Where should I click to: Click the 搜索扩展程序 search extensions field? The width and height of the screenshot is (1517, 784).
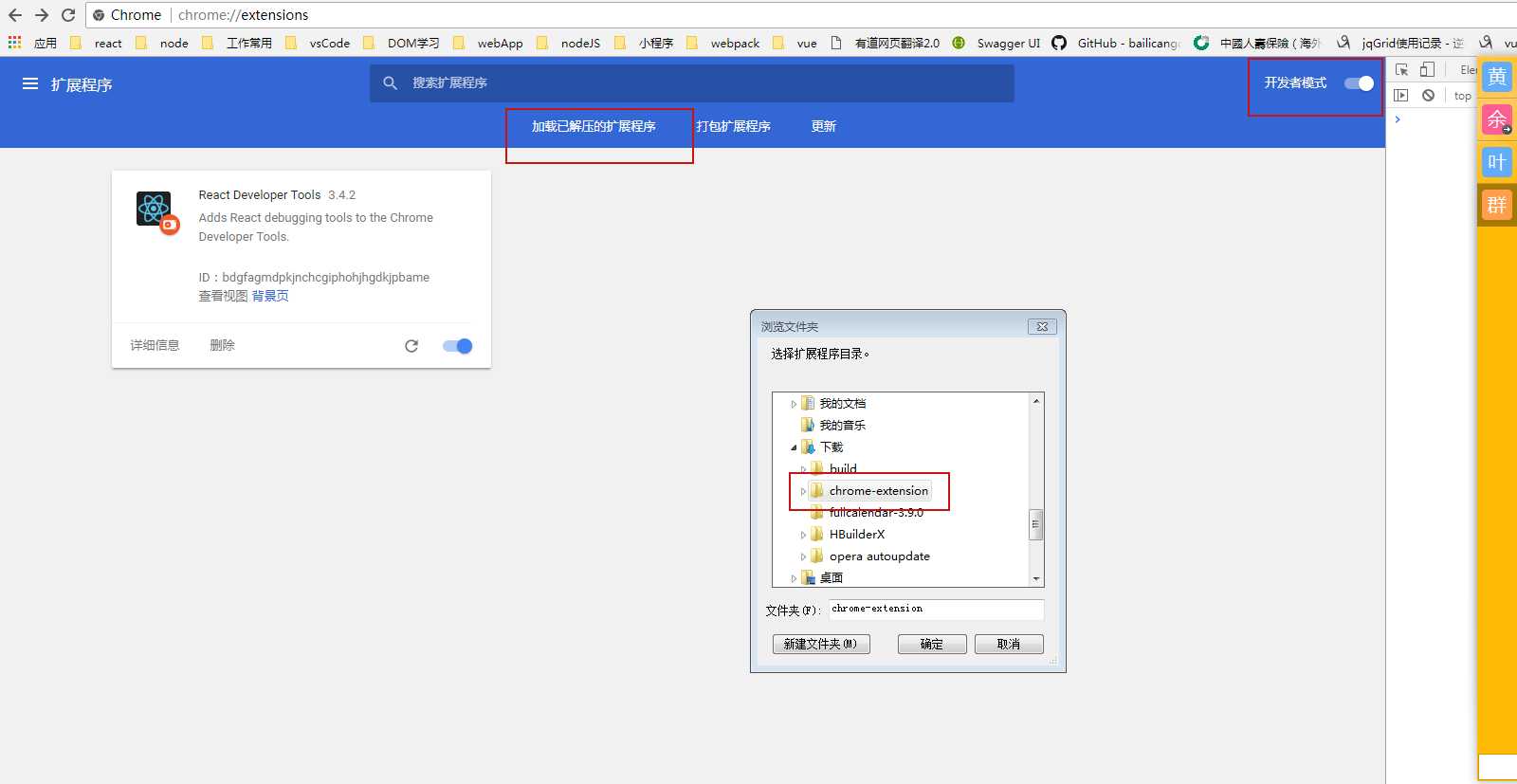point(692,83)
